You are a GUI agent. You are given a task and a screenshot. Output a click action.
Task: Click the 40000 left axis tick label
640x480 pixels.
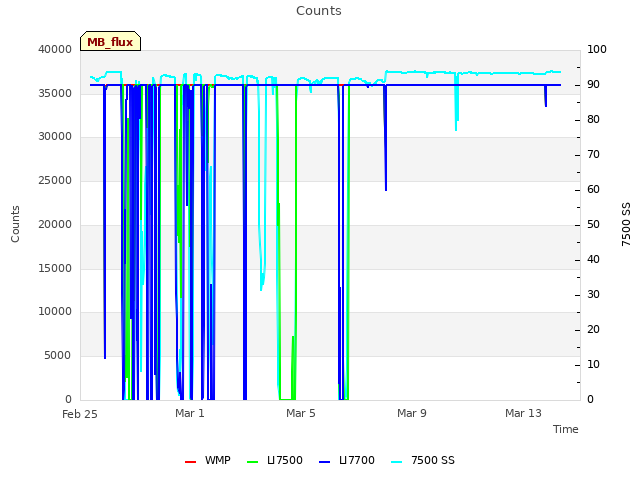pyautogui.click(x=55, y=49)
